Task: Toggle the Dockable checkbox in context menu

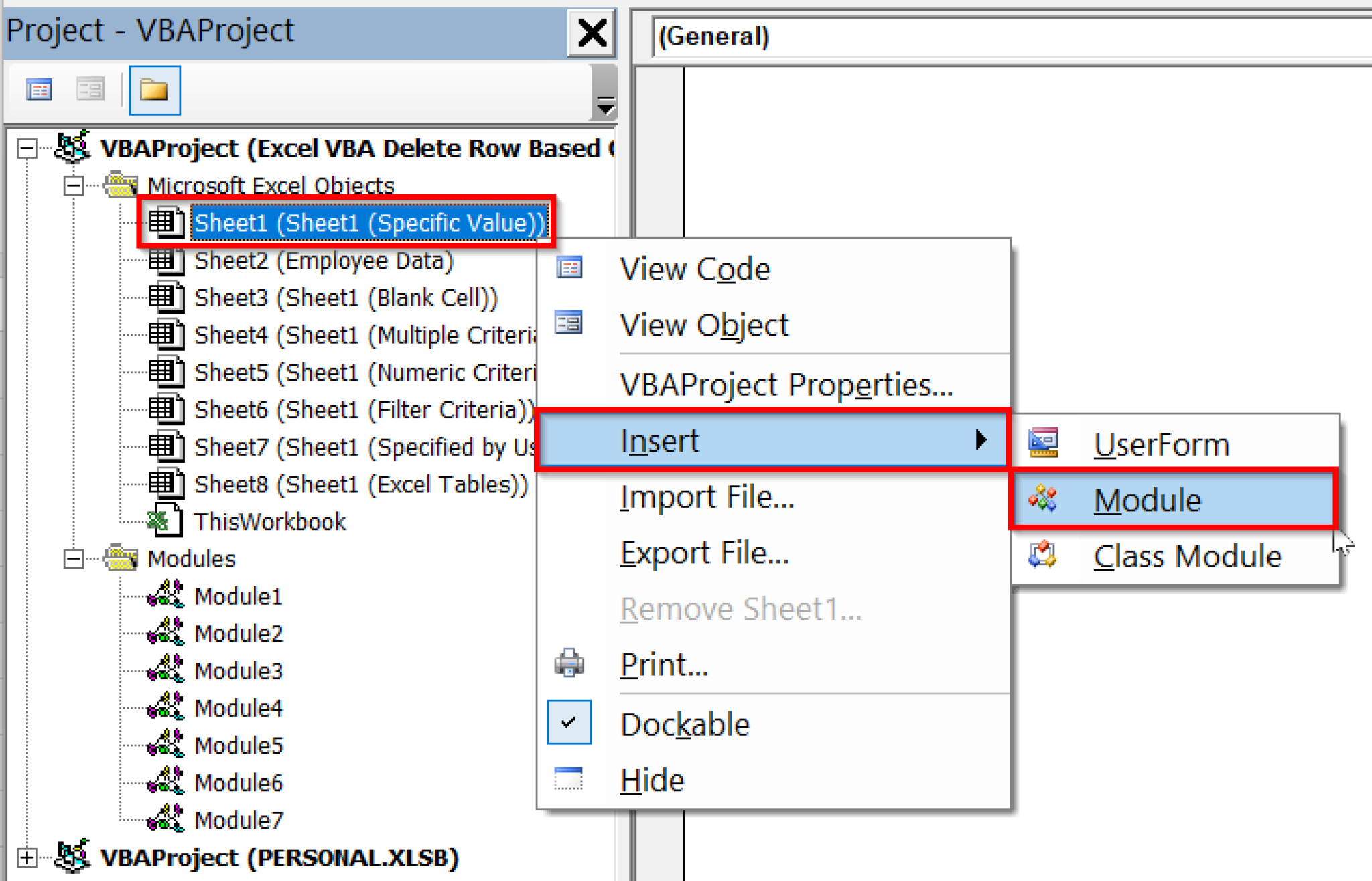Action: (569, 722)
